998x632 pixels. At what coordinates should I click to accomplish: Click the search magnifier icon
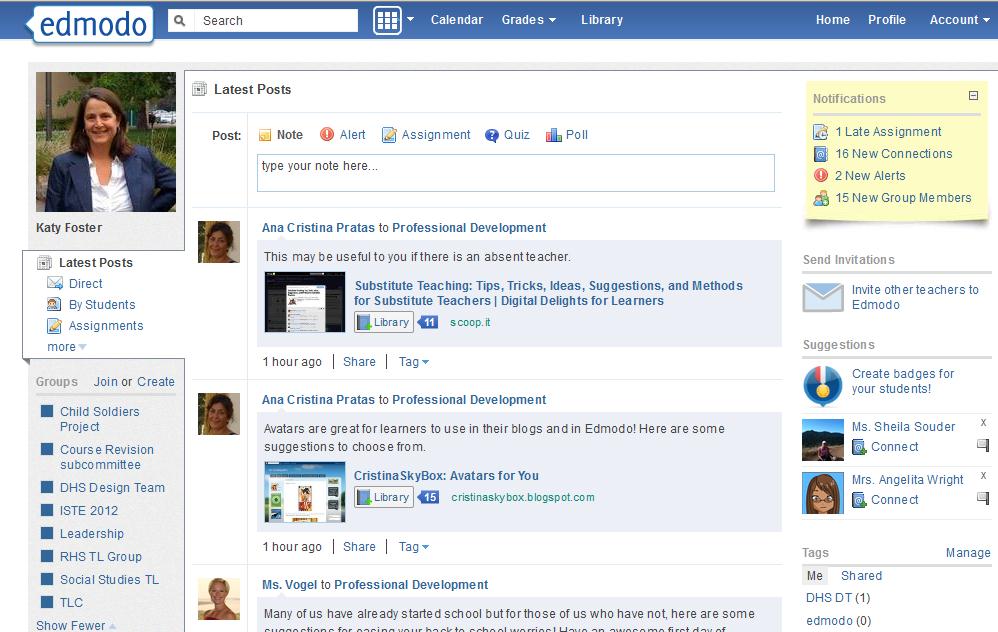click(x=180, y=20)
